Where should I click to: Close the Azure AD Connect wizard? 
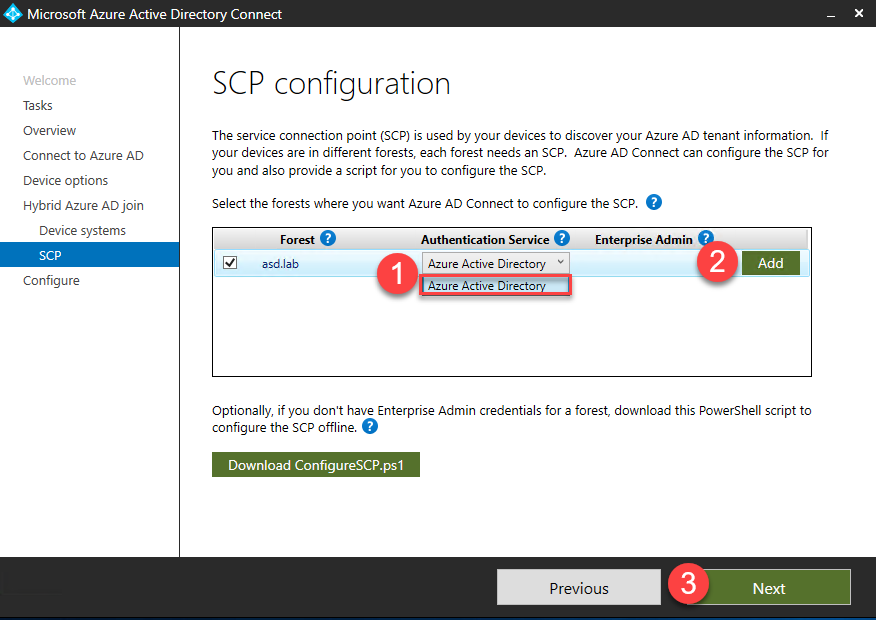[x=859, y=14]
